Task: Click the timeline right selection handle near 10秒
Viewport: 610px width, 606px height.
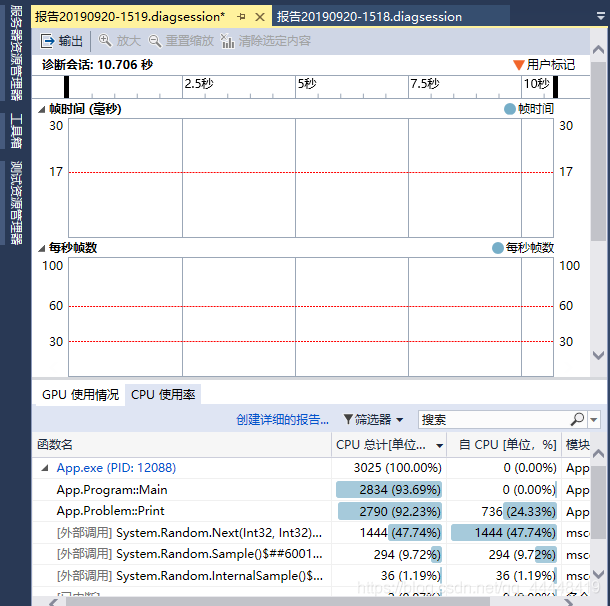Action: click(556, 87)
